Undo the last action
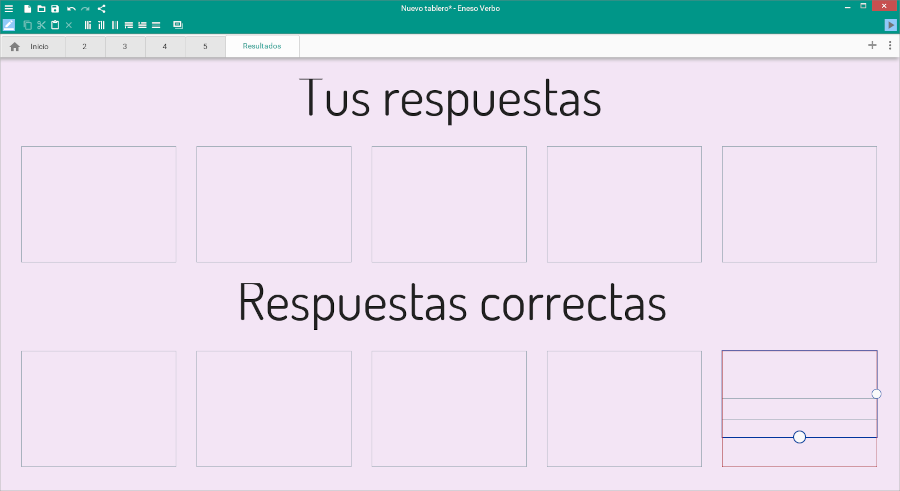900x491 pixels. (x=71, y=9)
